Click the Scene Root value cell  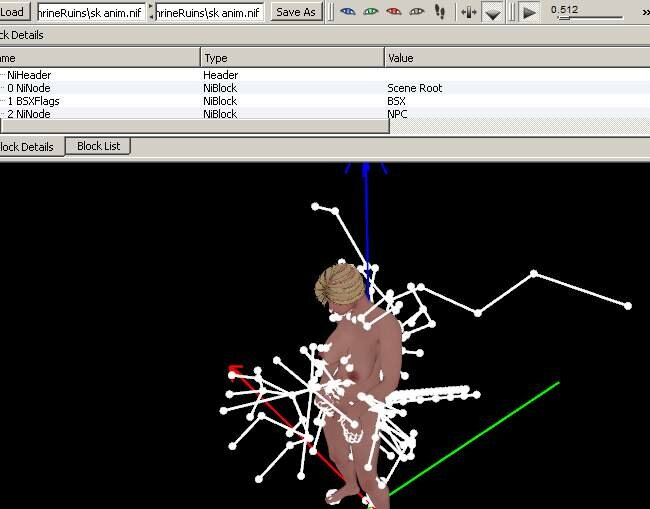(415, 88)
